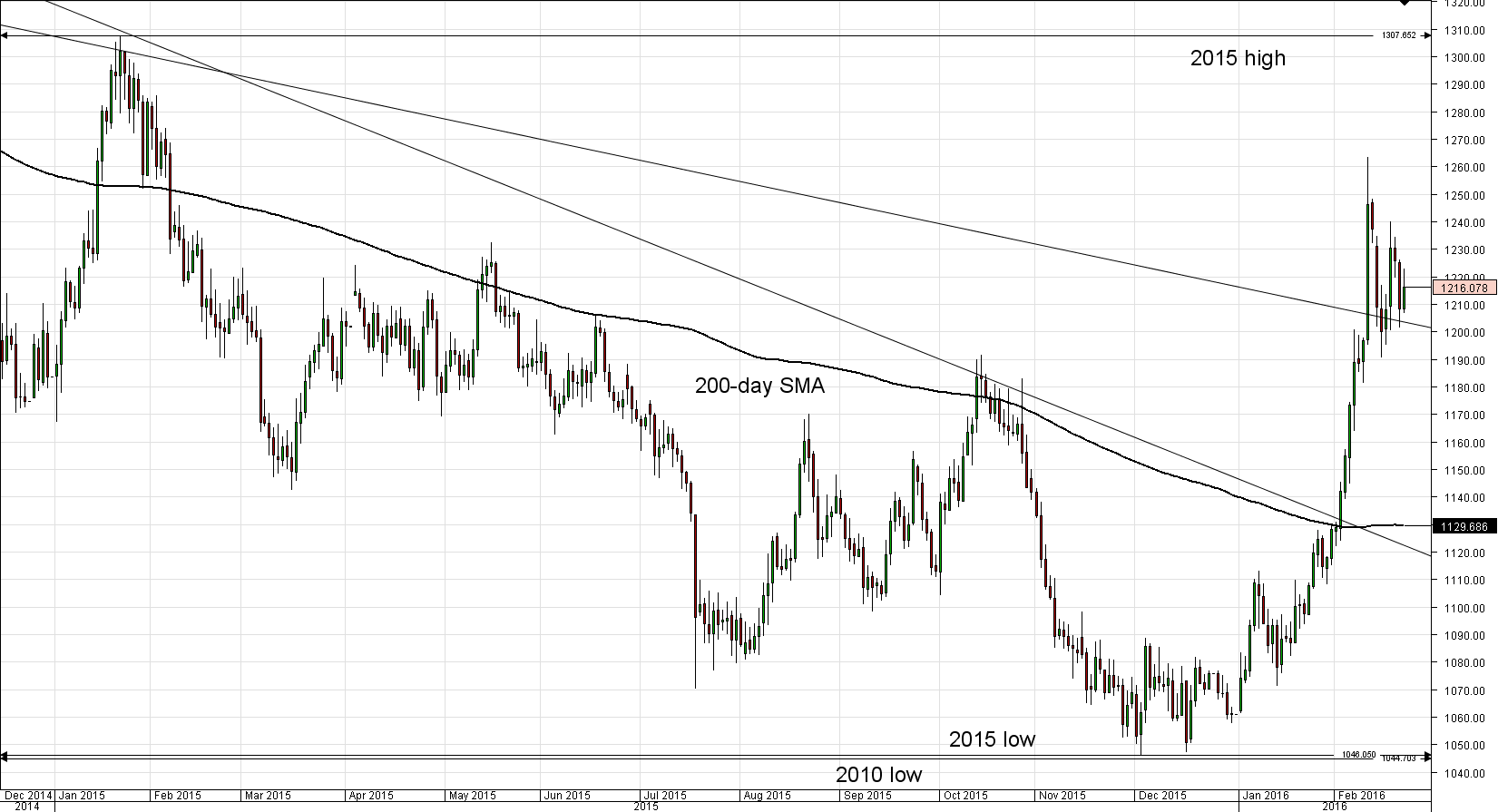Select "Jun 2015" on the time axis
Viewport: 1498px width, 812px height.
click(567, 796)
